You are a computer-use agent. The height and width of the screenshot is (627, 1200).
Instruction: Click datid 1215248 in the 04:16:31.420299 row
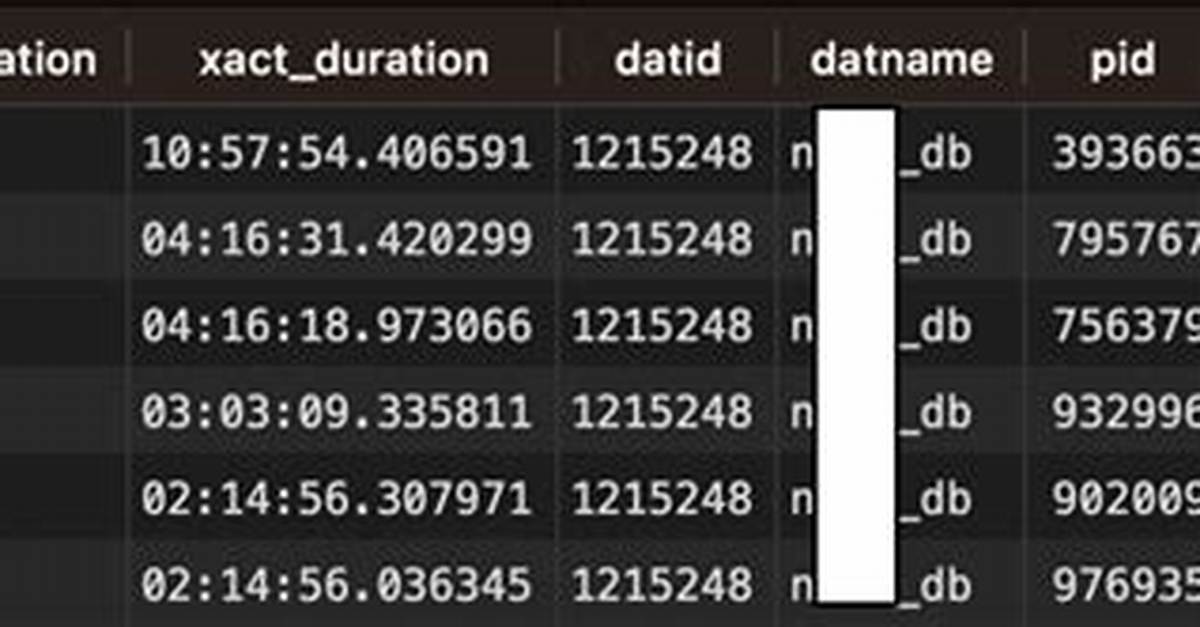(x=662, y=239)
